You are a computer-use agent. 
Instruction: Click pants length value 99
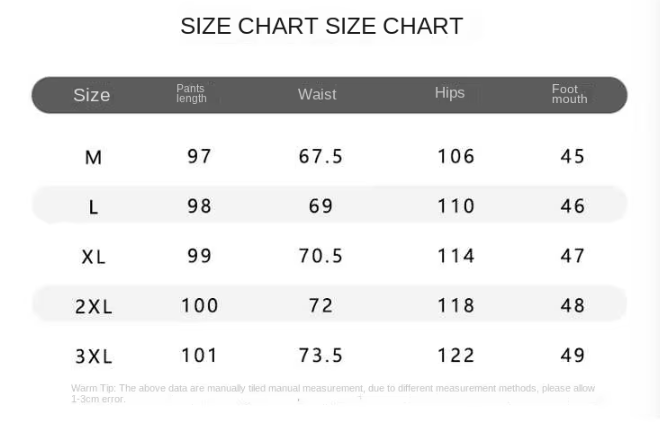pyautogui.click(x=200, y=256)
